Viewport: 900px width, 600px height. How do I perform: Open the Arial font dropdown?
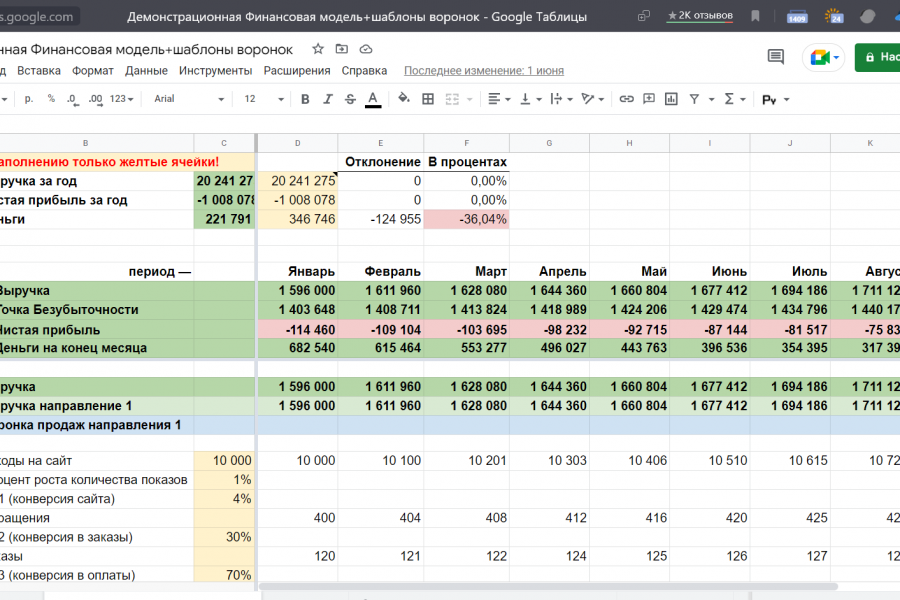pyautogui.click(x=186, y=99)
